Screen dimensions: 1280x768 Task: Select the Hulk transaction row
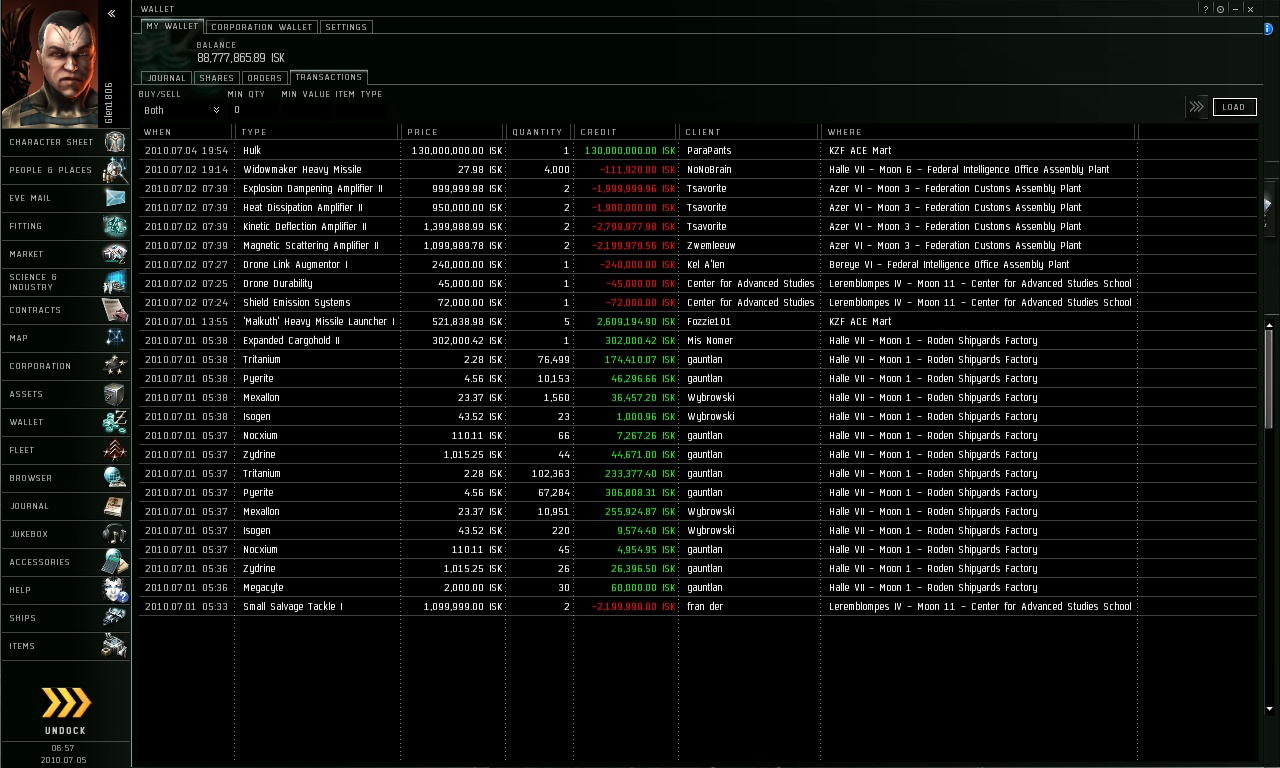[x=698, y=151]
